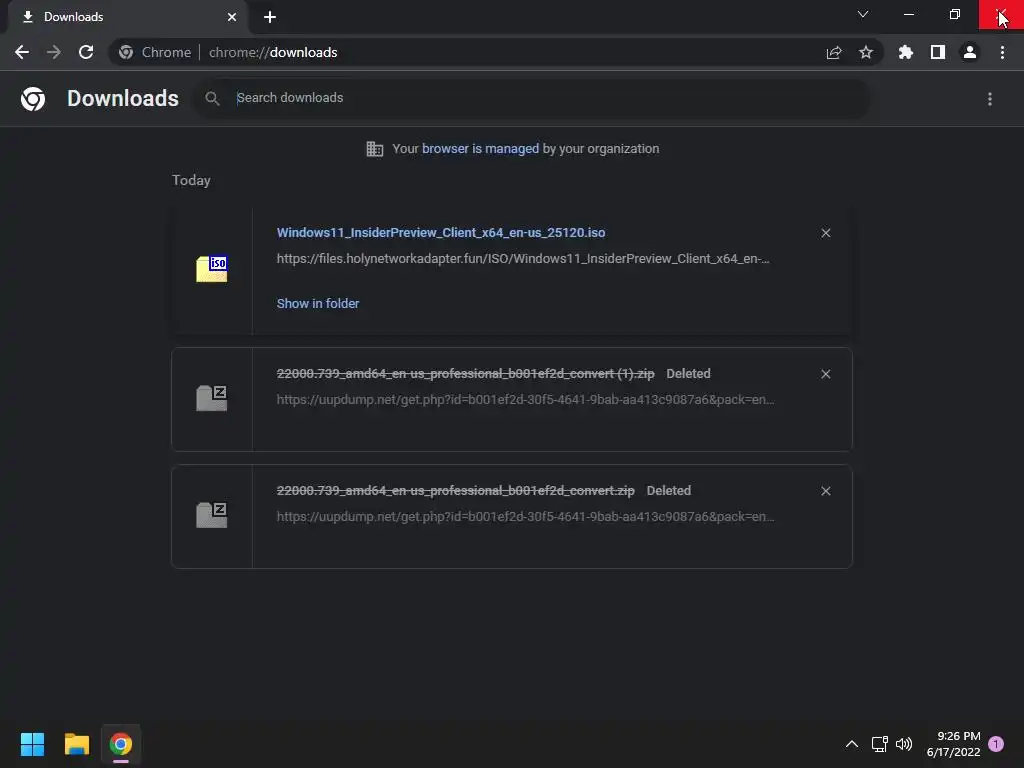This screenshot has width=1024, height=768.
Task: Click the Chrome logo beside Downloads title
Action: tap(33, 99)
